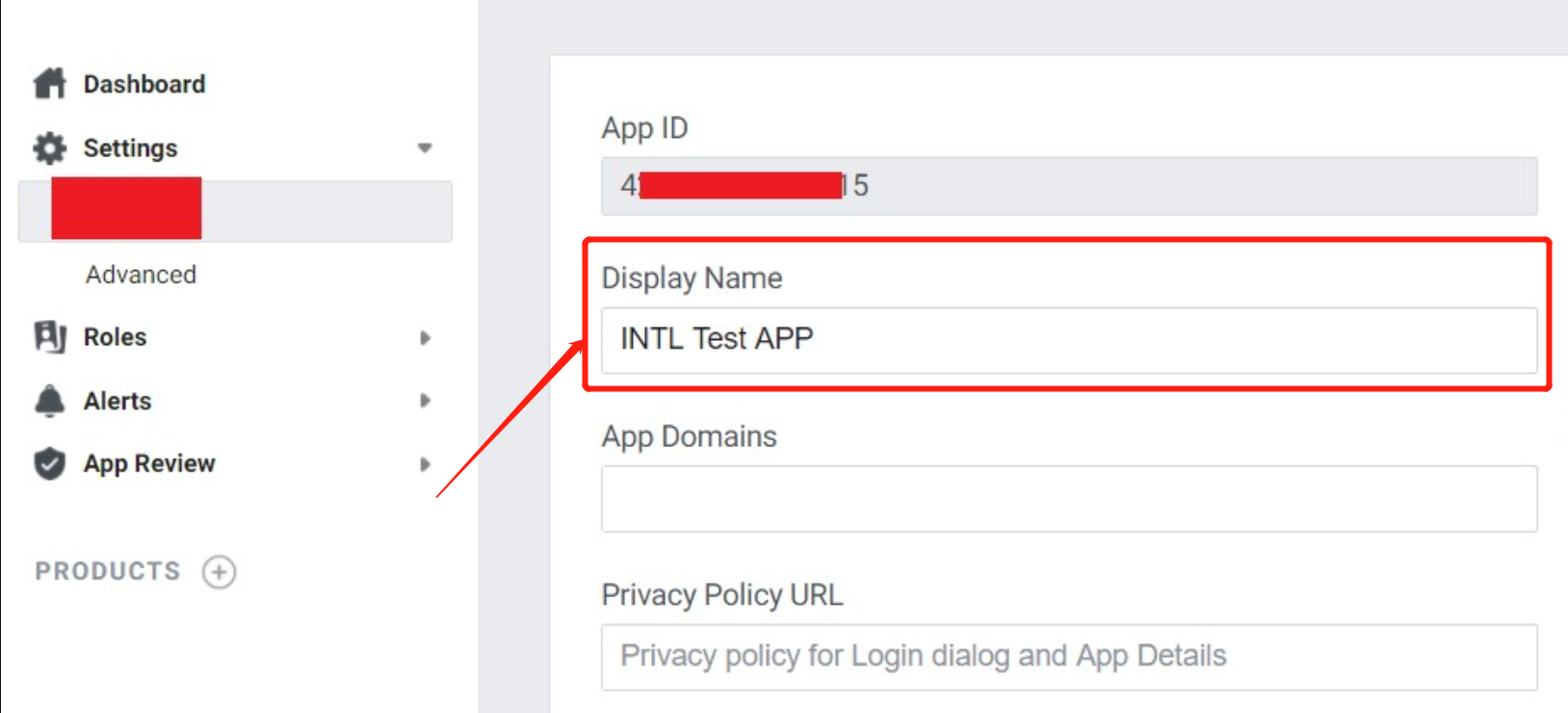Click the App Review shield icon
The width and height of the screenshot is (1568, 713).
point(50,463)
